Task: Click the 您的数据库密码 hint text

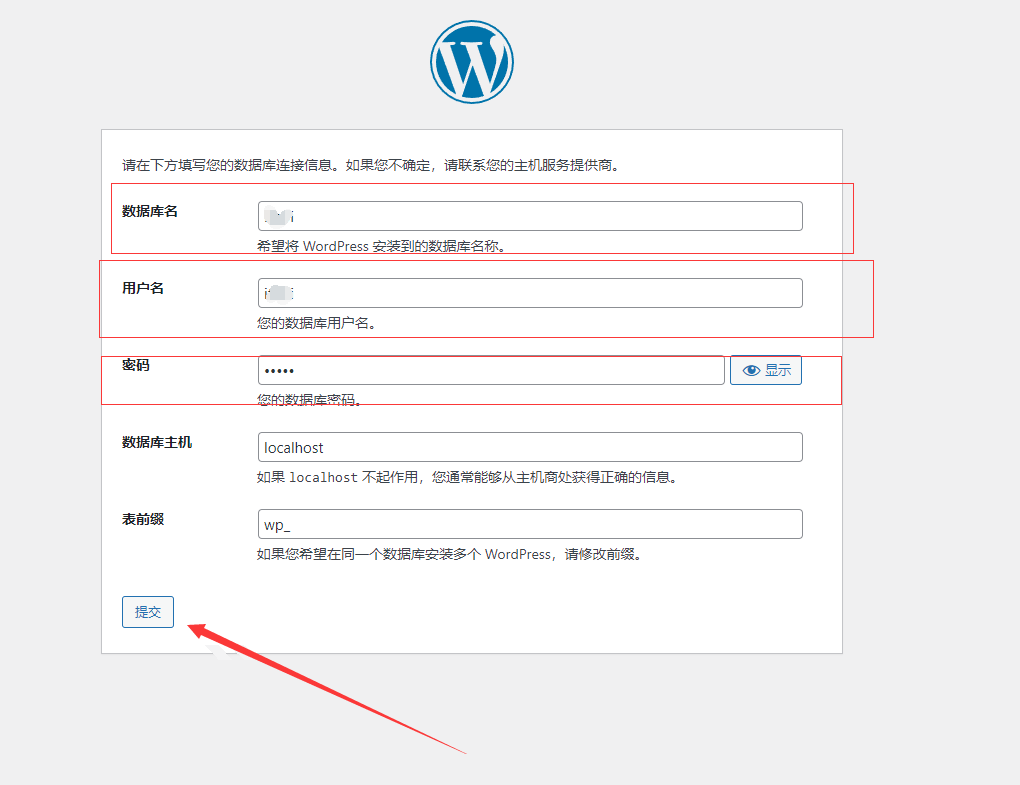Action: click(x=309, y=400)
